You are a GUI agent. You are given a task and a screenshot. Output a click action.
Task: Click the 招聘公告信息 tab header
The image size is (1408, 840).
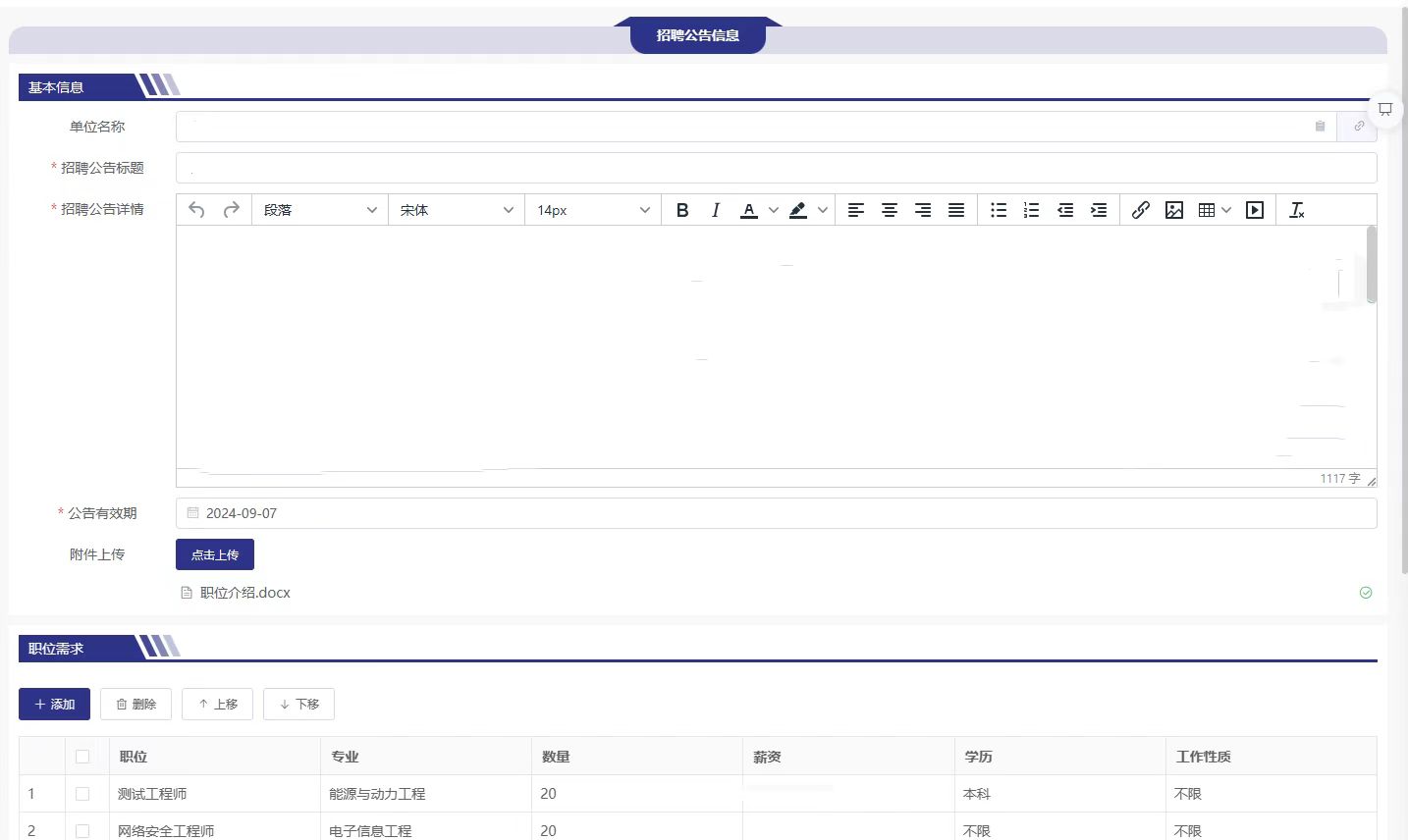pyautogui.click(x=697, y=35)
